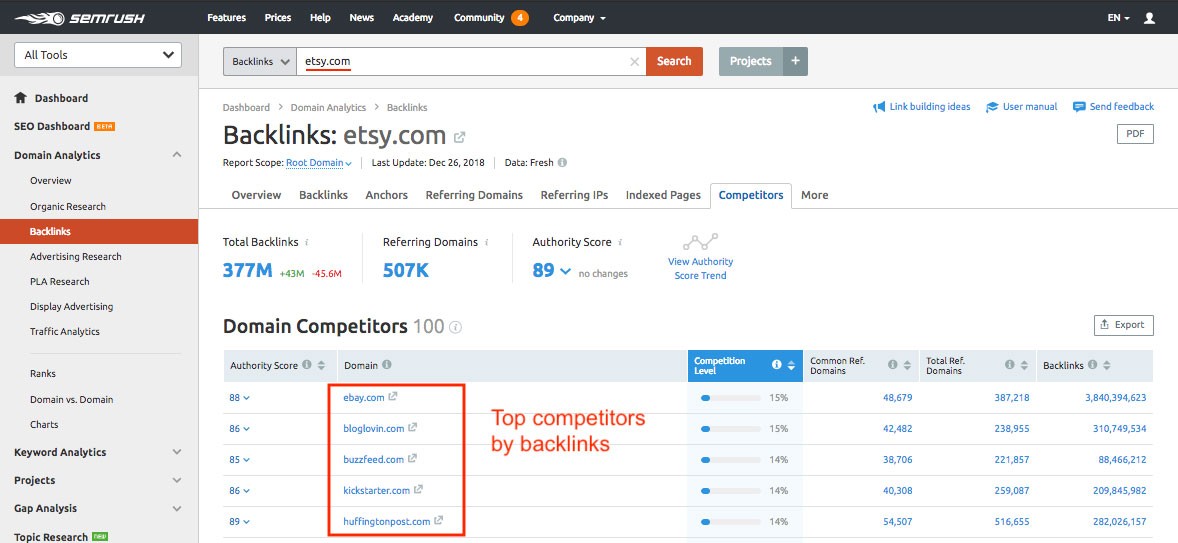The height and width of the screenshot is (543, 1178).
Task: Switch to the Referring Domains tab
Action: (x=474, y=195)
